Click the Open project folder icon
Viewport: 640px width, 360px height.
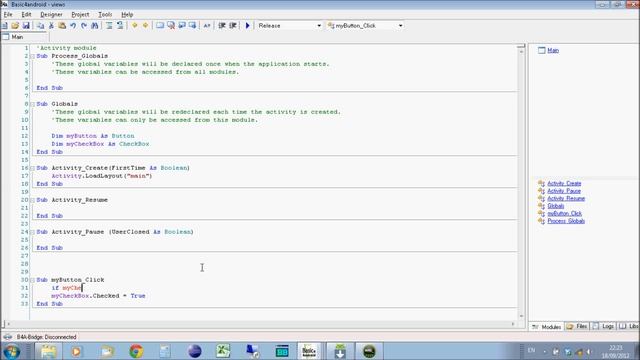[15, 26]
